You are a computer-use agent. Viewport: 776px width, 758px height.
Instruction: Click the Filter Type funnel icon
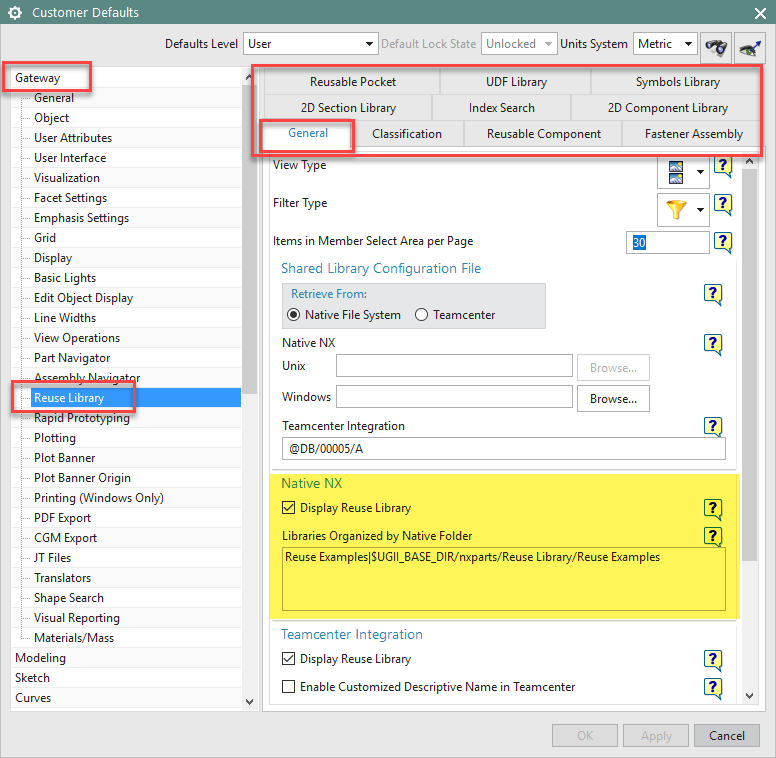[676, 210]
